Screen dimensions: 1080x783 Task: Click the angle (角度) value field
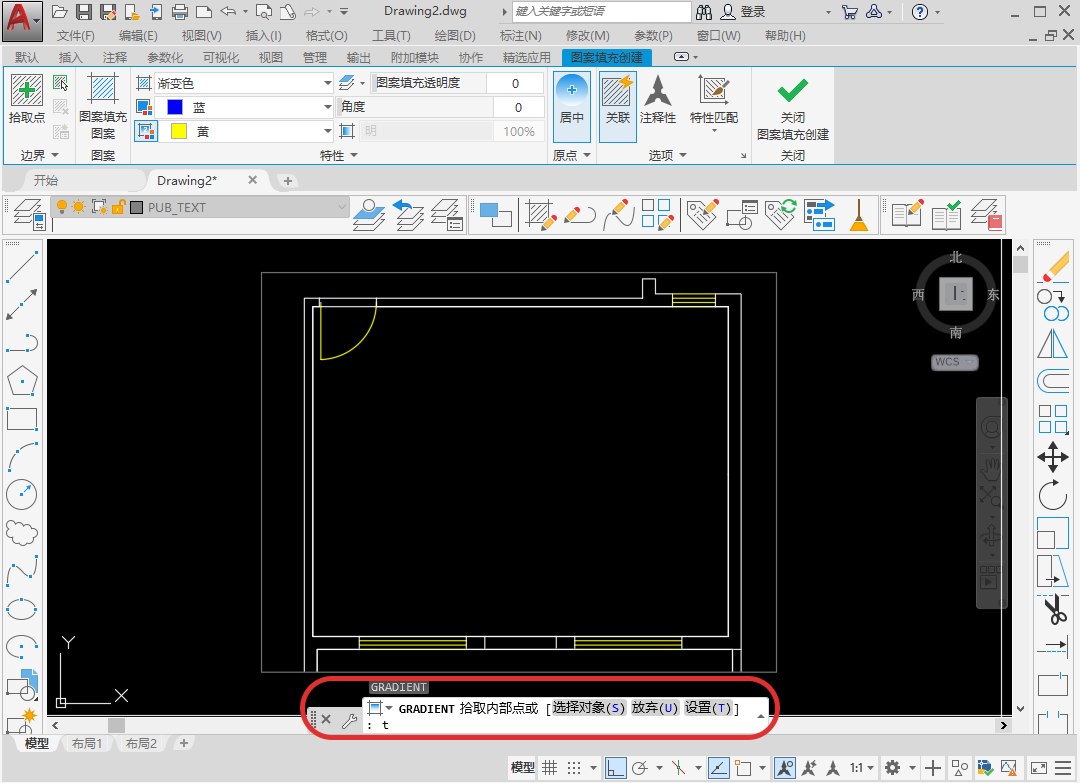(x=519, y=107)
